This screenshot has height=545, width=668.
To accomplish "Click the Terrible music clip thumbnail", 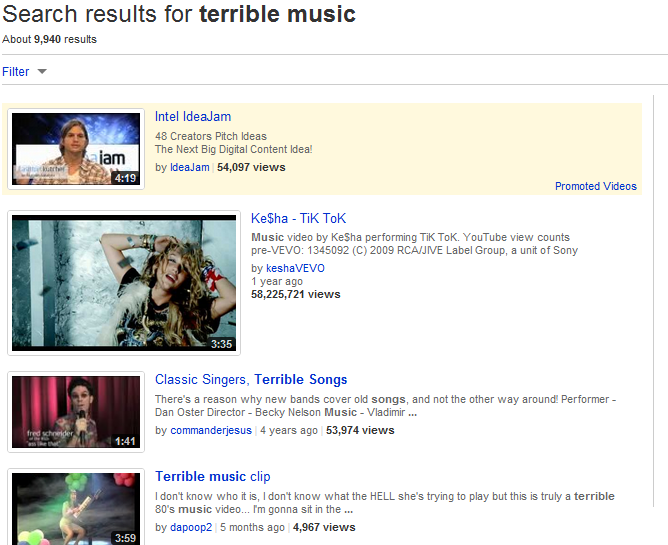I will pos(76,507).
